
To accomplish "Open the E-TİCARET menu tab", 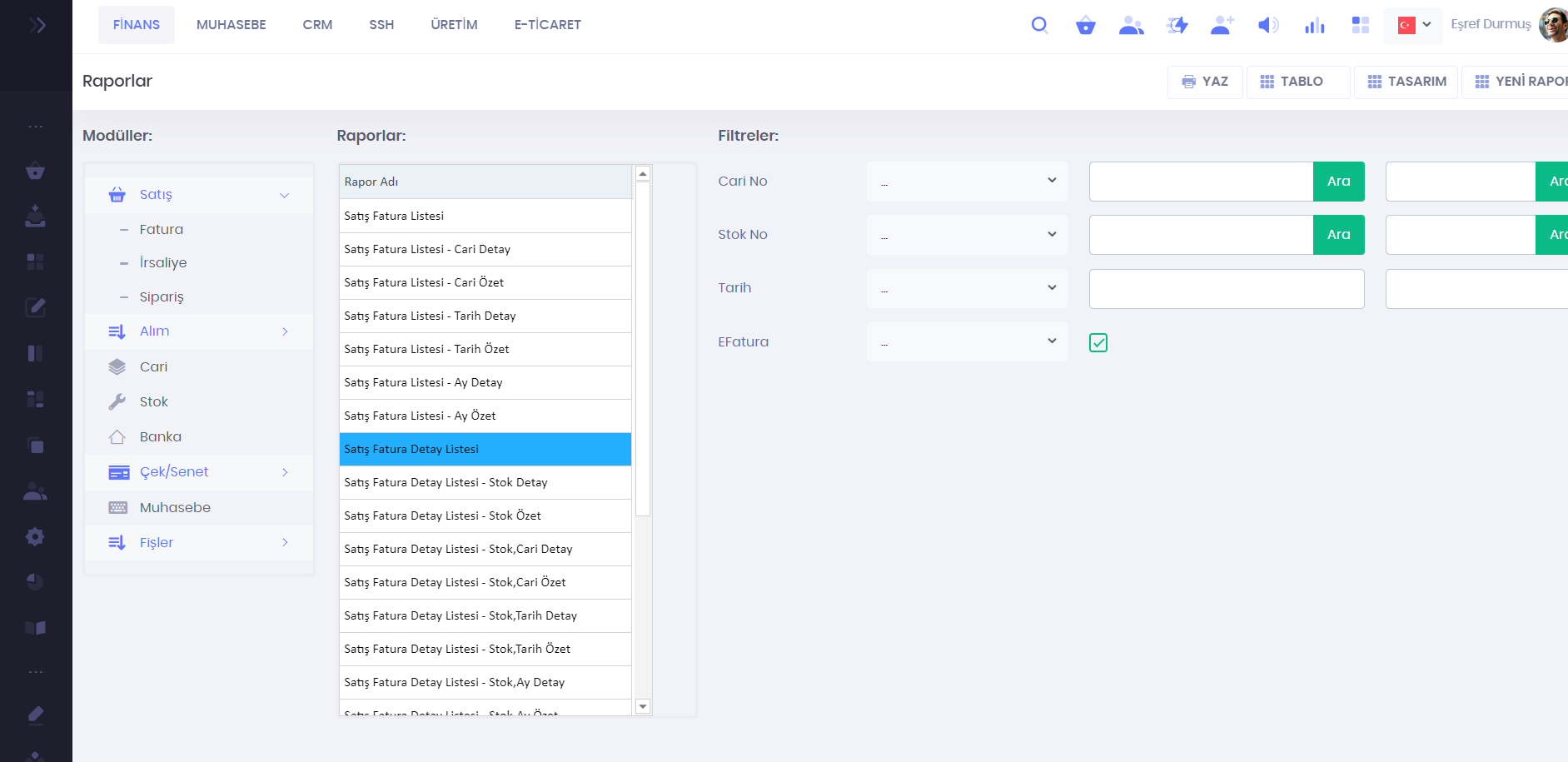I will click(547, 25).
